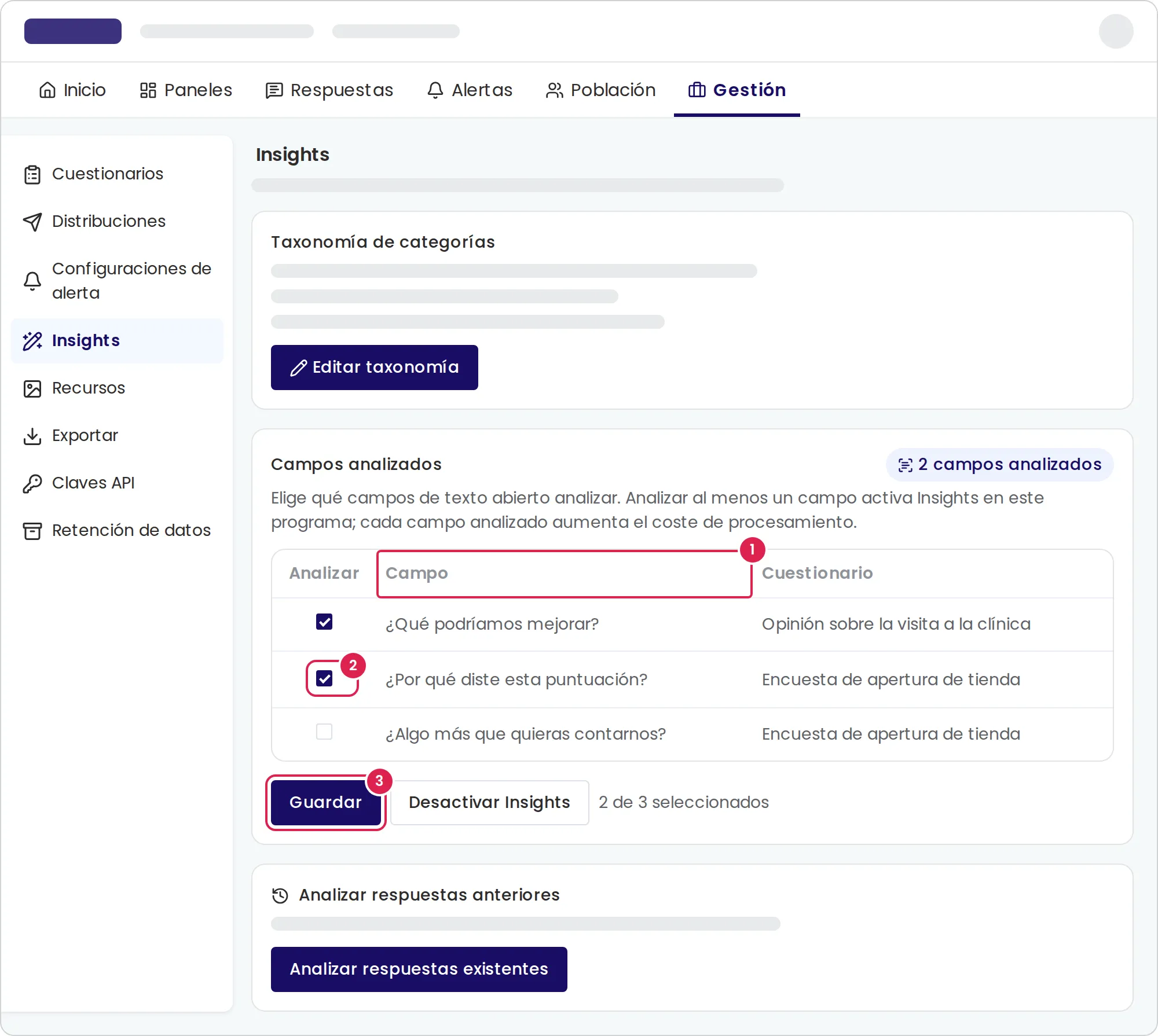This screenshot has height=1036, width=1158.
Task: Click the Recursos image icon
Action: pos(32,388)
